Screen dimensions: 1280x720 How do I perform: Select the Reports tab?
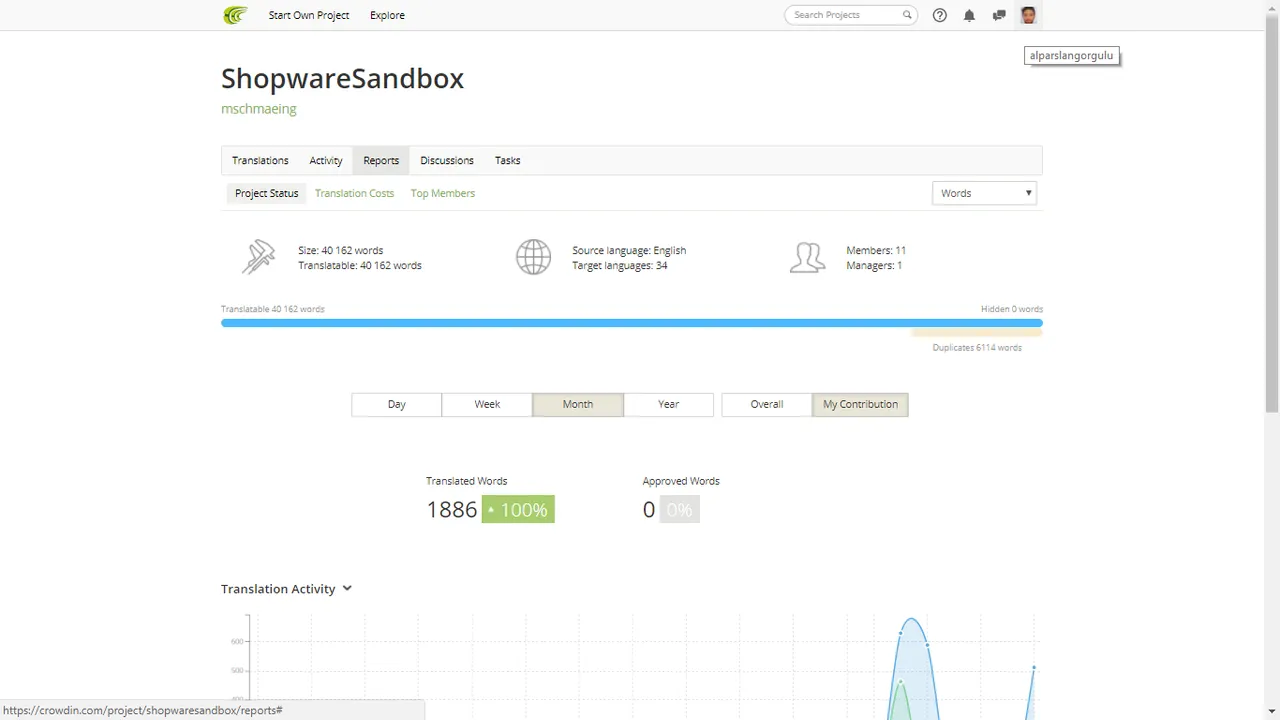(x=381, y=160)
